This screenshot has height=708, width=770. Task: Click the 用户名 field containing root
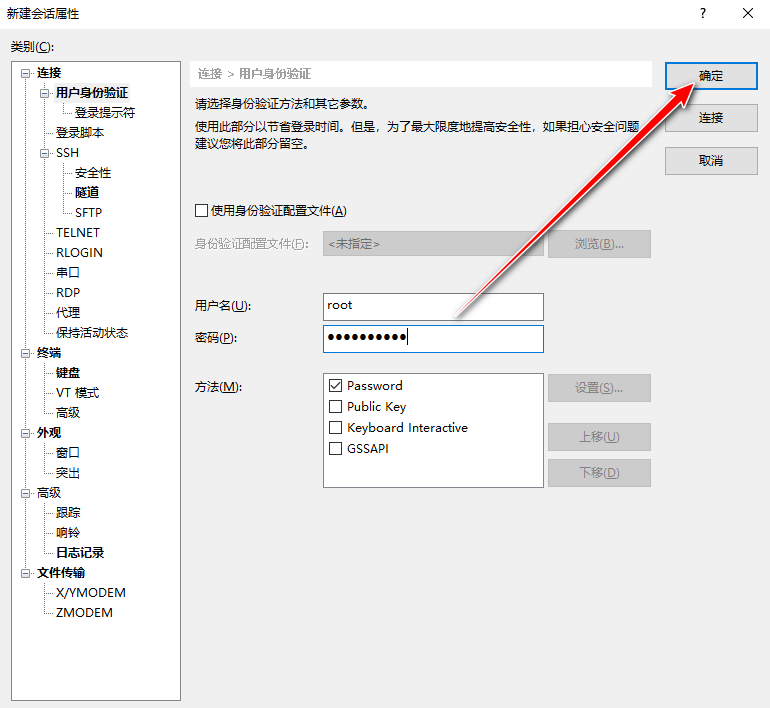(x=433, y=307)
